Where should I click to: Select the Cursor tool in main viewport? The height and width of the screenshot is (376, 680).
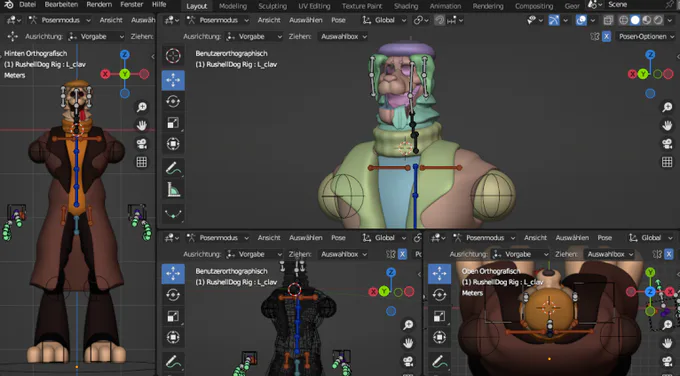[x=173, y=56]
